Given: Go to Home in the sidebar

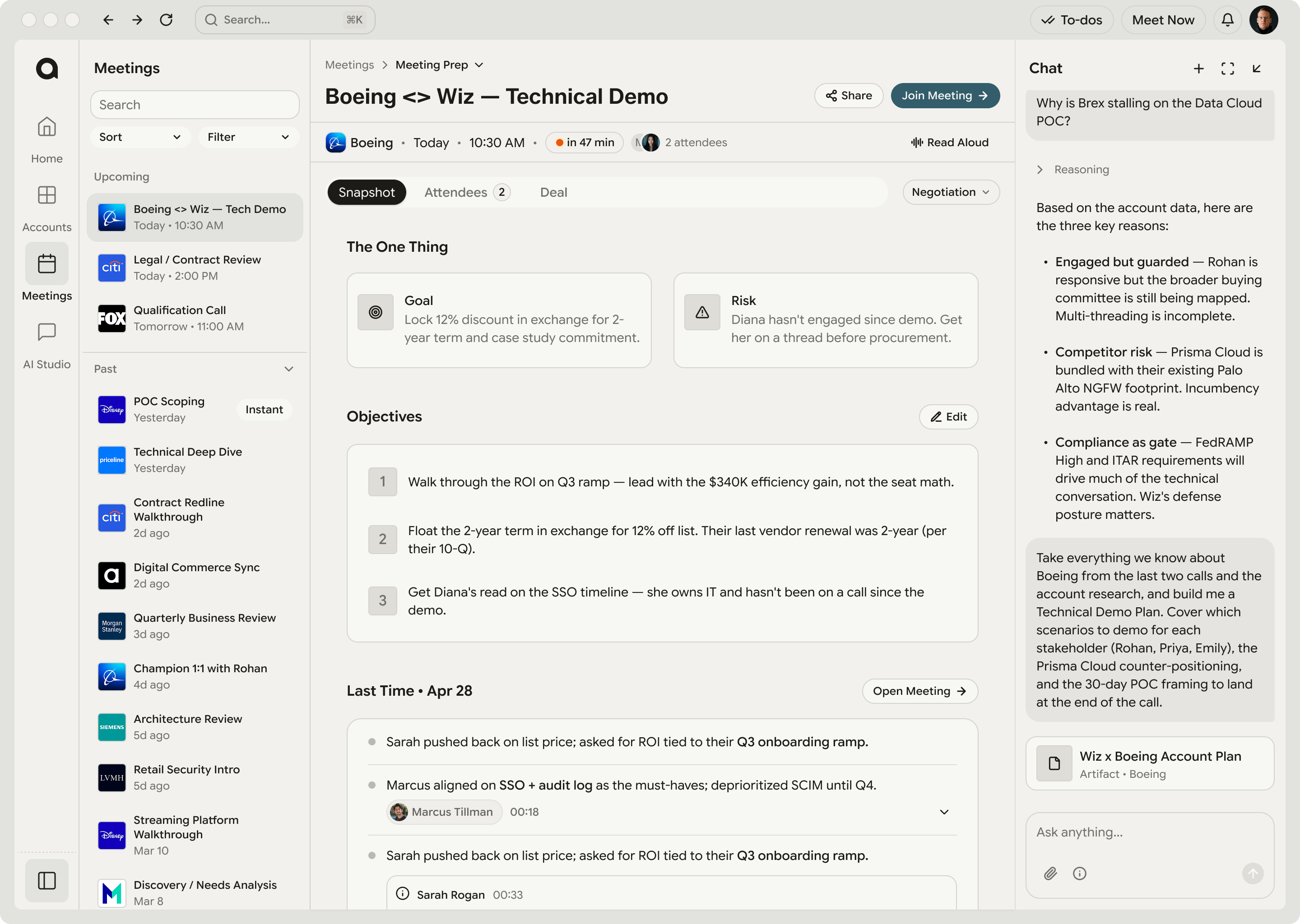Looking at the screenshot, I should coord(46,139).
